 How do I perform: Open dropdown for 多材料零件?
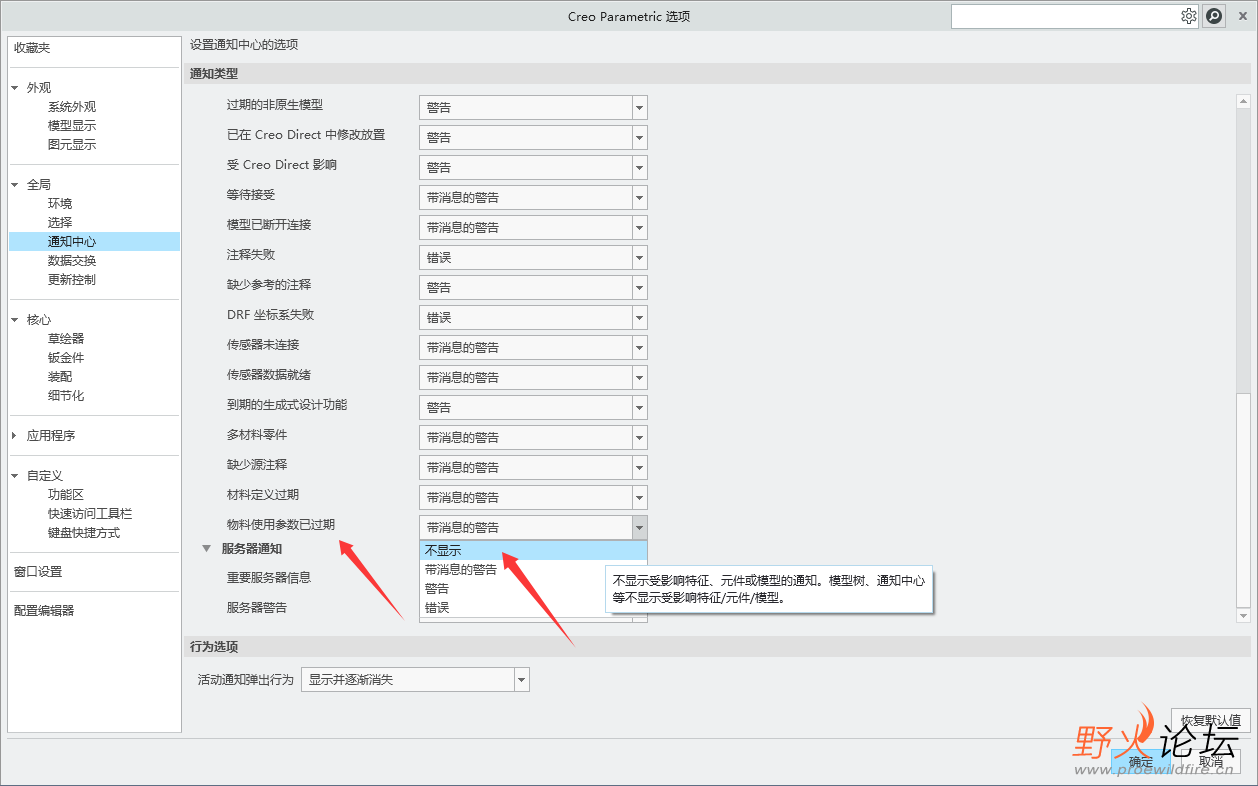(640, 437)
